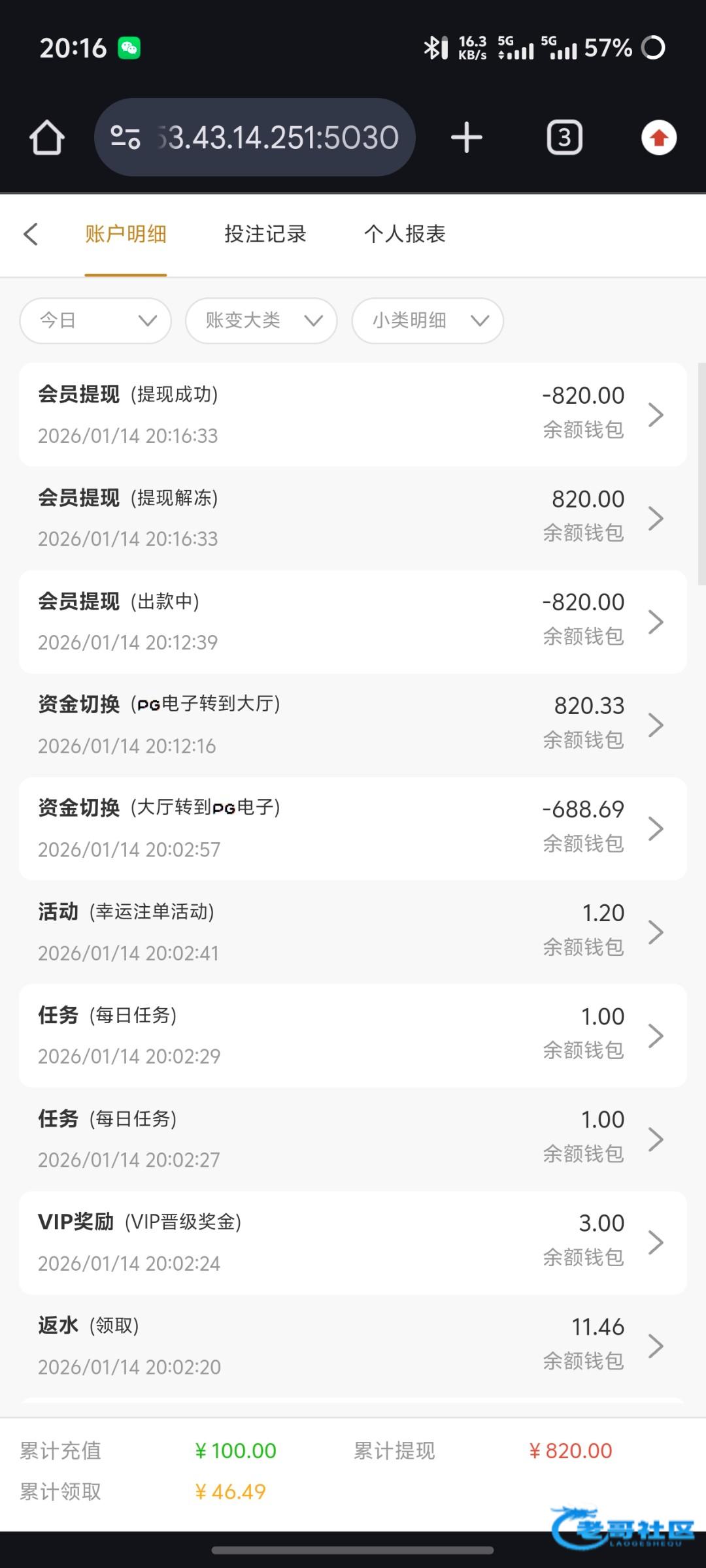Click the address bar URL field
Viewport: 706px width, 1568px height.
tap(278, 138)
